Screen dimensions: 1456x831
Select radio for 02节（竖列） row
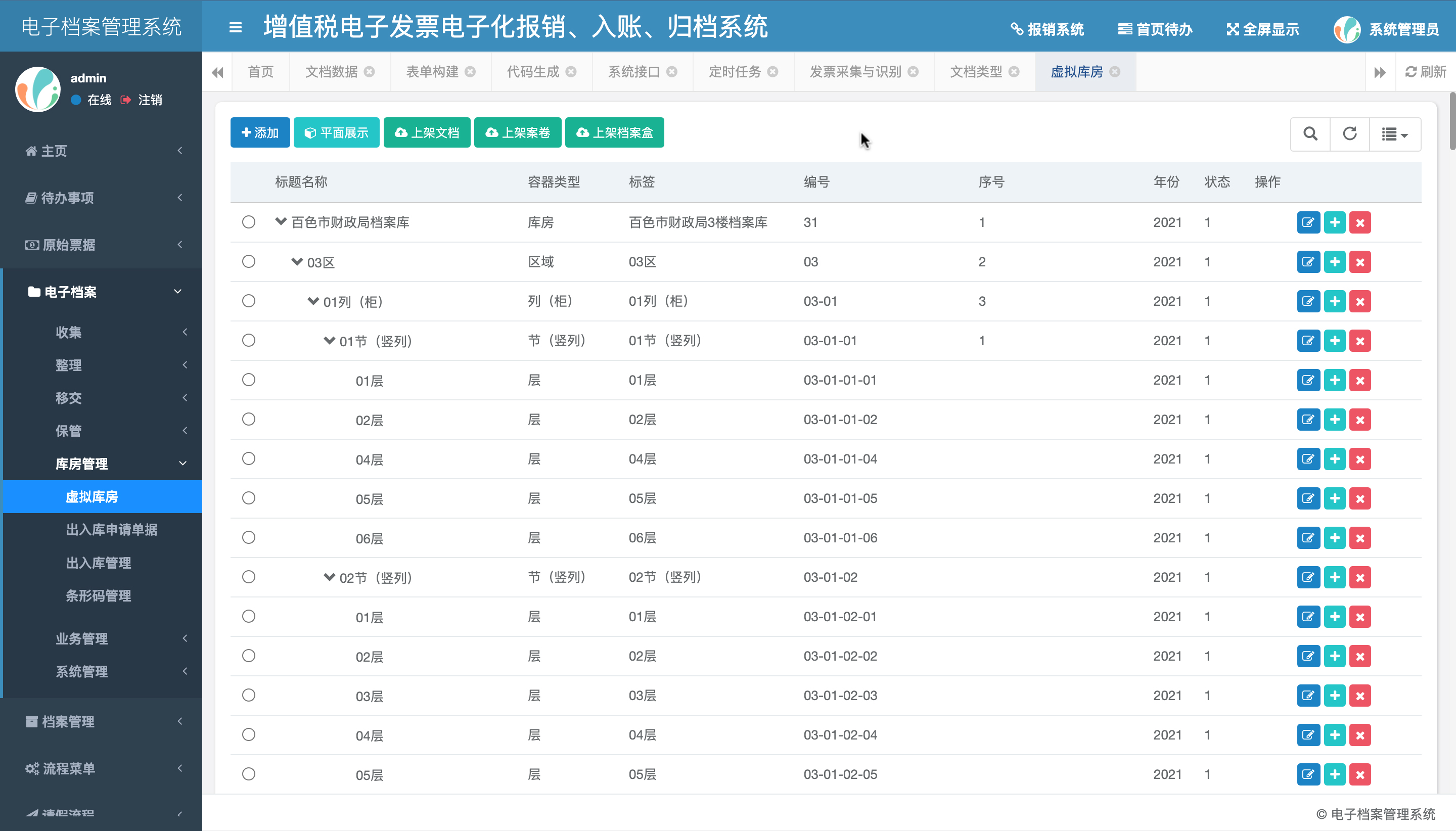pyautogui.click(x=248, y=576)
